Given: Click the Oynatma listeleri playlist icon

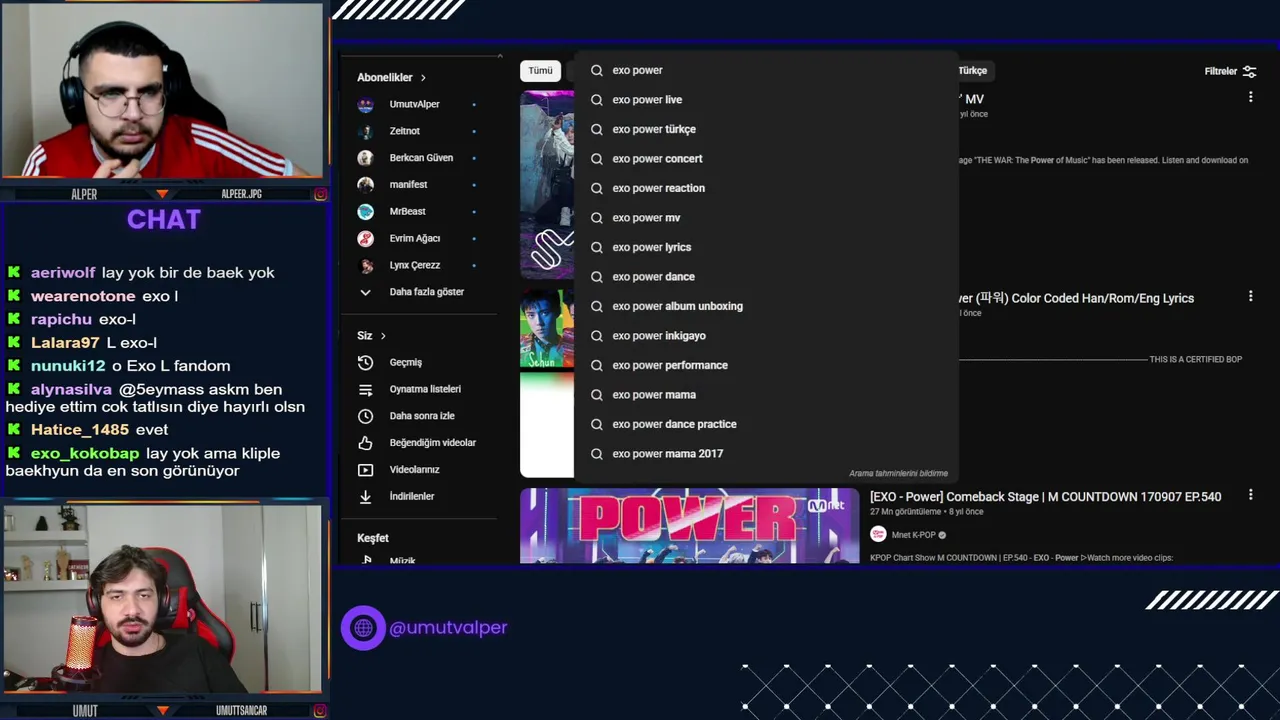Looking at the screenshot, I should (x=366, y=389).
